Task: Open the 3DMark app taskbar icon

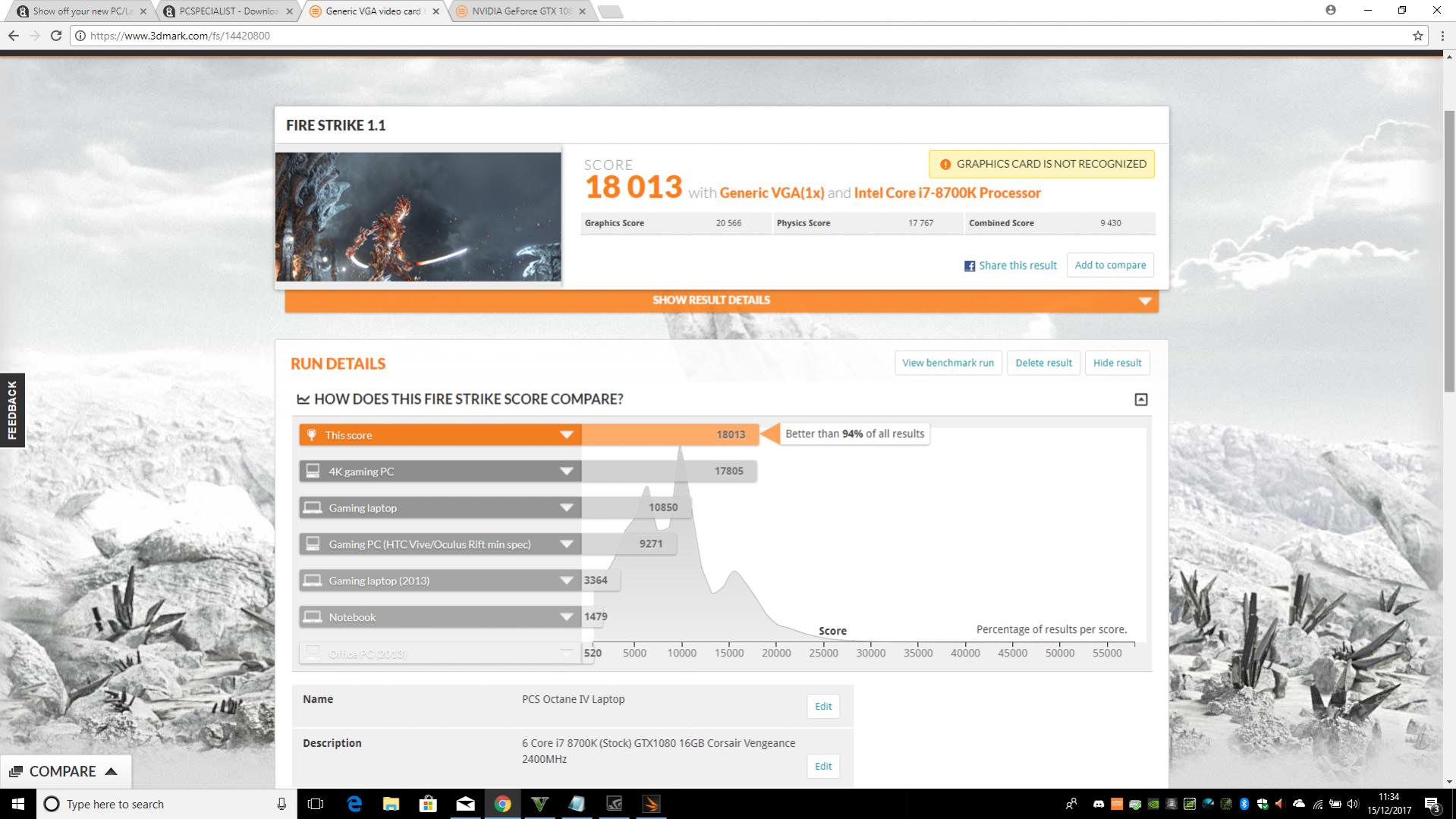Action: click(x=651, y=804)
